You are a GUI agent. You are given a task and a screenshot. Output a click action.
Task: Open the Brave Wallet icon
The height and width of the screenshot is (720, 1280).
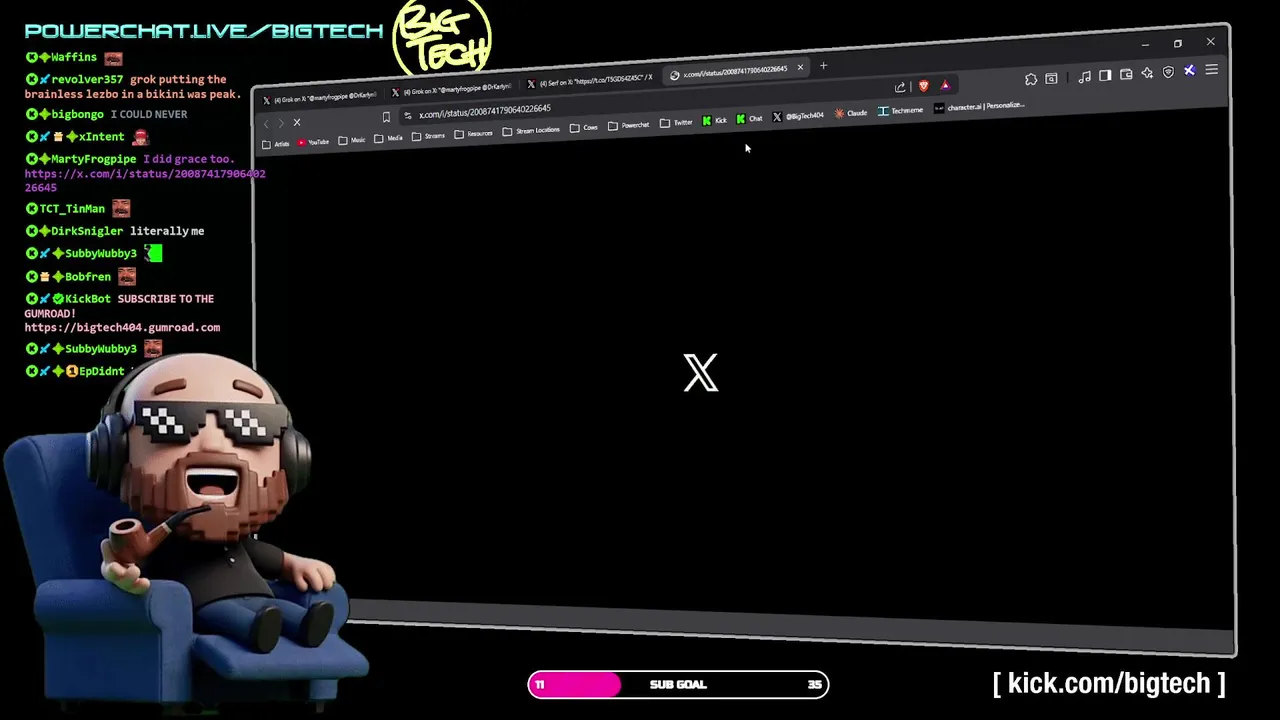(x=1126, y=74)
